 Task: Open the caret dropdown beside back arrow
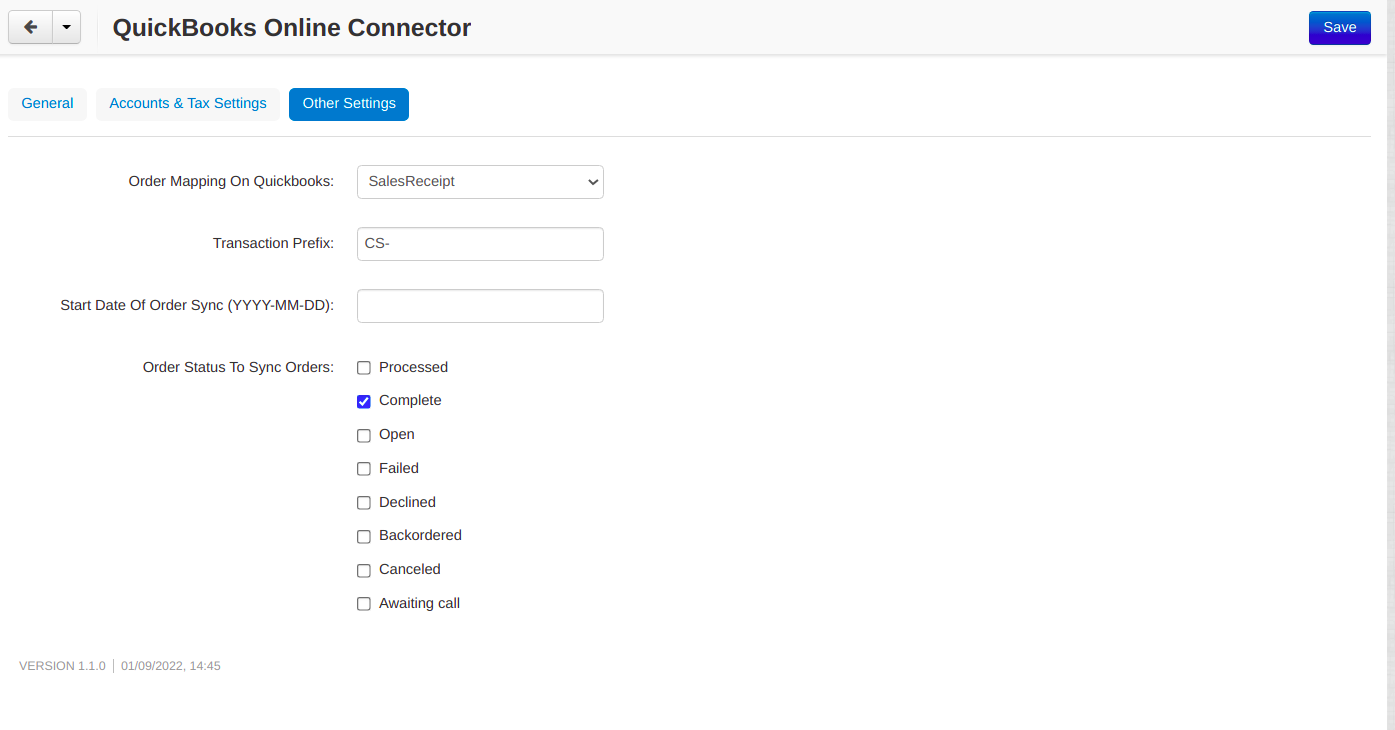(x=66, y=28)
